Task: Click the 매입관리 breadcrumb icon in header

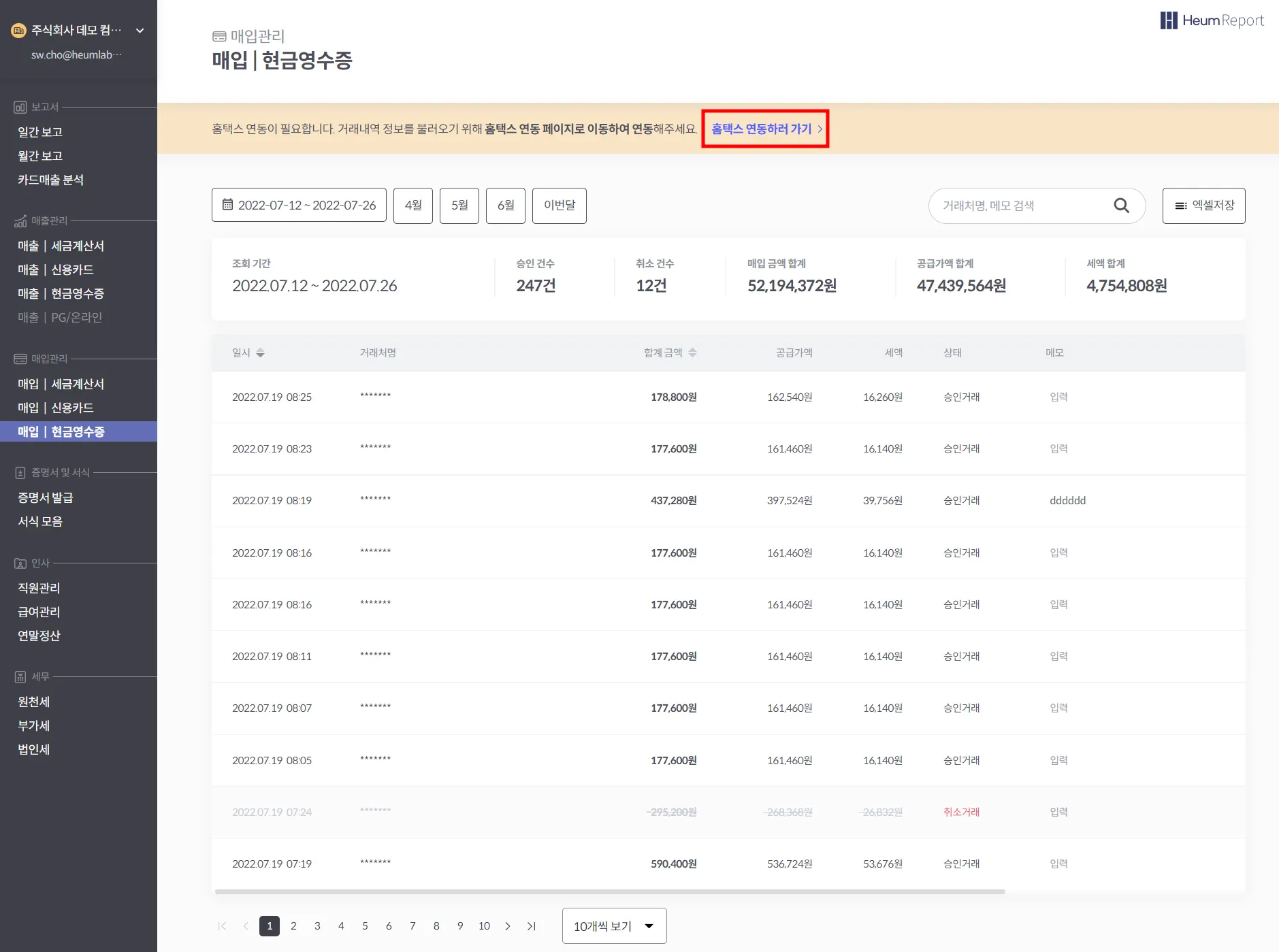Action: point(219,36)
